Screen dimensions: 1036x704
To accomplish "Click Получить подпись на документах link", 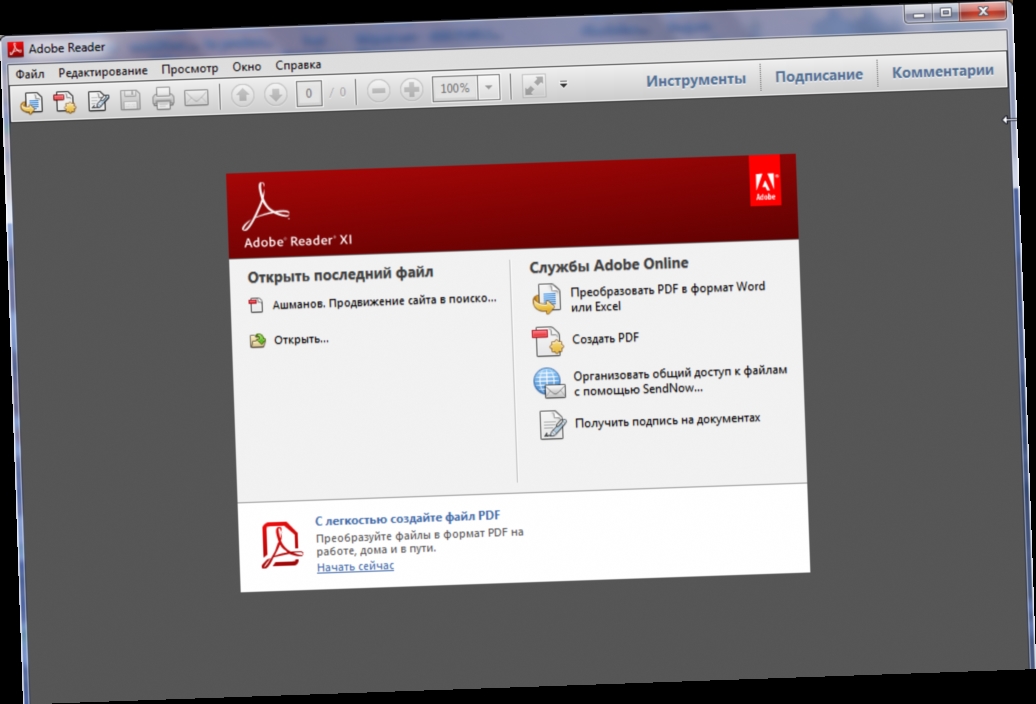I will [667, 421].
